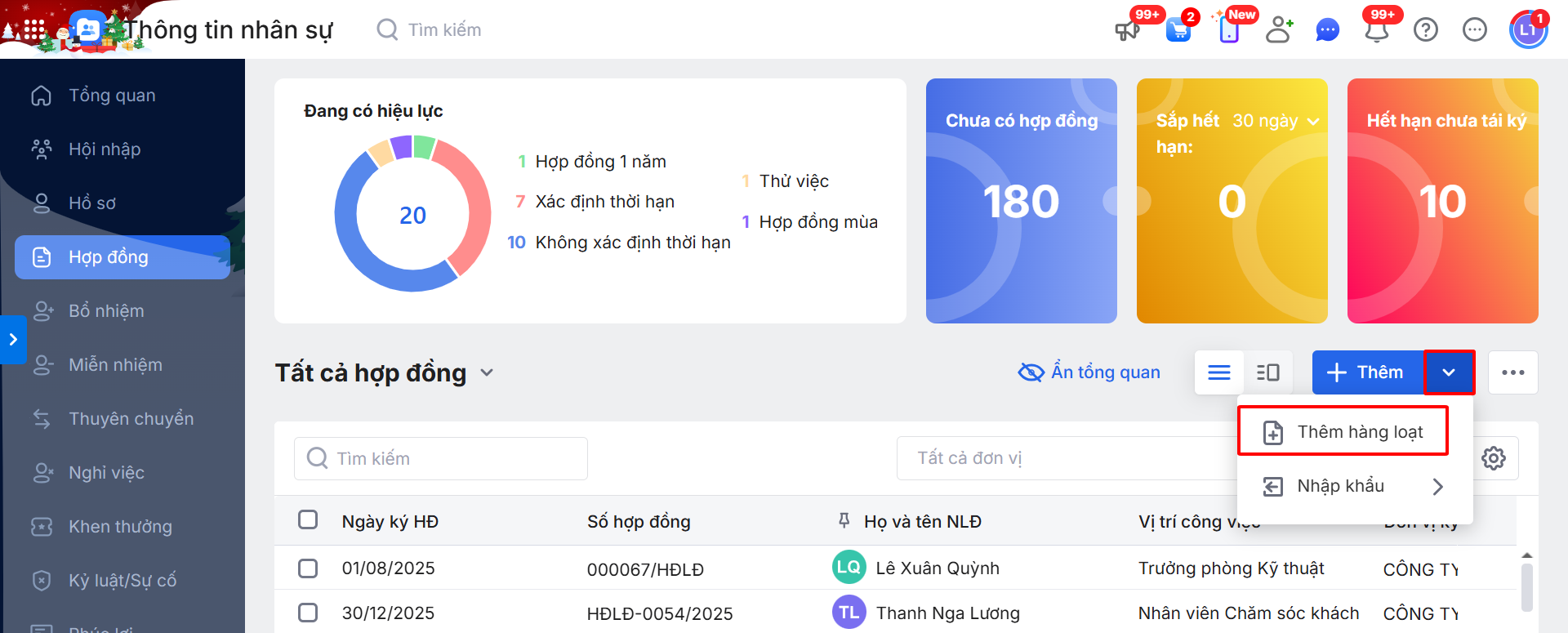Image resolution: width=1568 pixels, height=633 pixels.
Task: Click the Ngày ký HĐ column header
Action: [390, 521]
